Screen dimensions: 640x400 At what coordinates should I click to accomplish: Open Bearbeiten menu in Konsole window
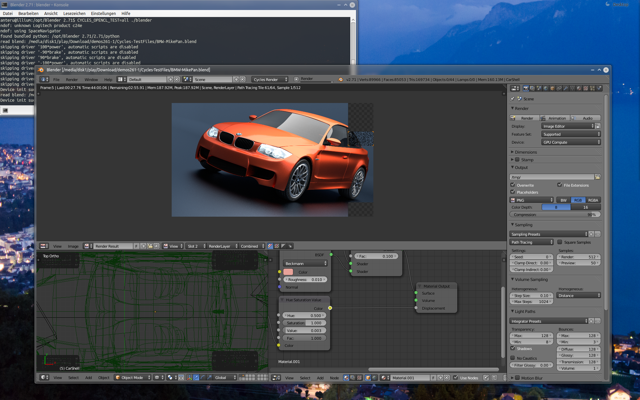point(28,13)
